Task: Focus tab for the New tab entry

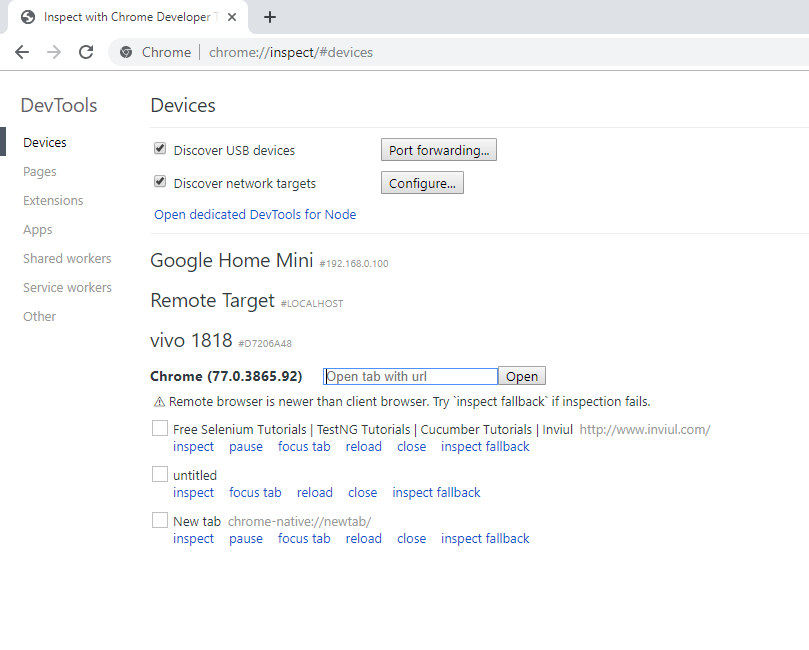Action: coord(304,539)
